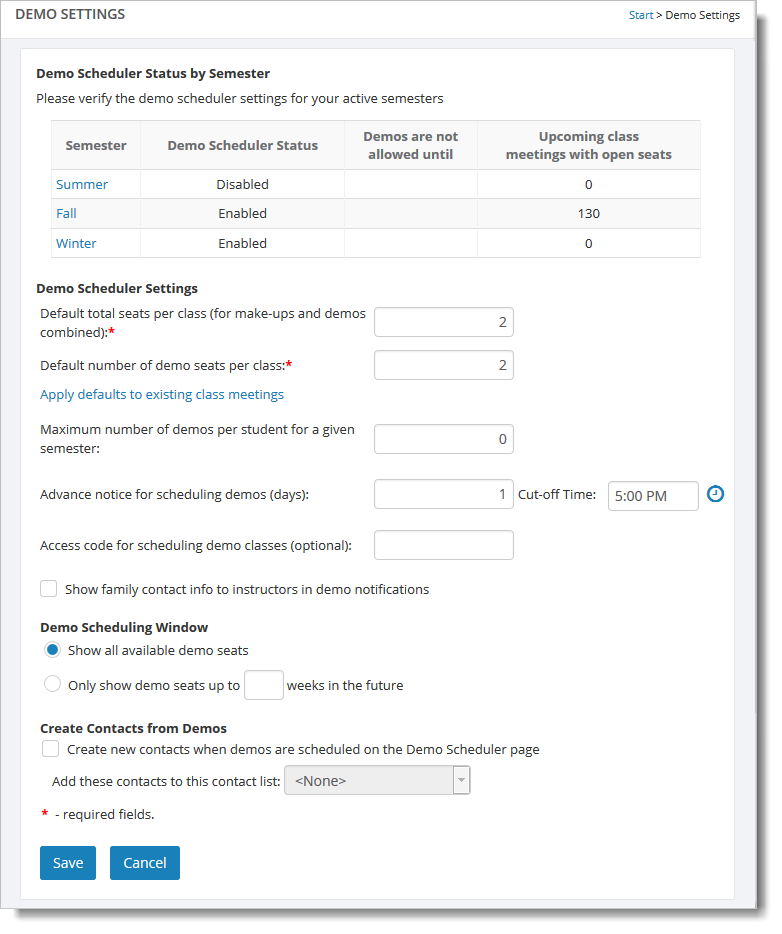Open the contact list dropdown showing <None>
The image size is (782, 934).
(377, 781)
